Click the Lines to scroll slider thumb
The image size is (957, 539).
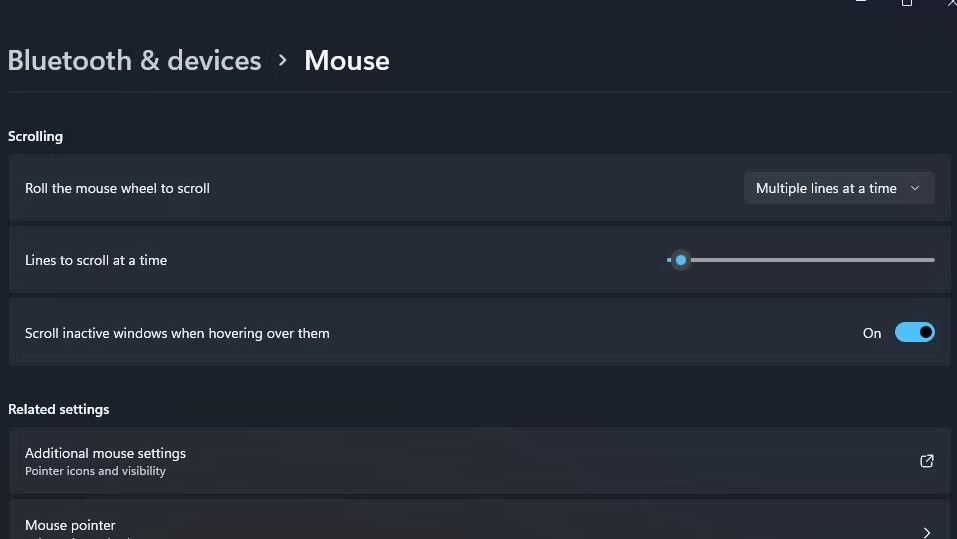point(681,260)
